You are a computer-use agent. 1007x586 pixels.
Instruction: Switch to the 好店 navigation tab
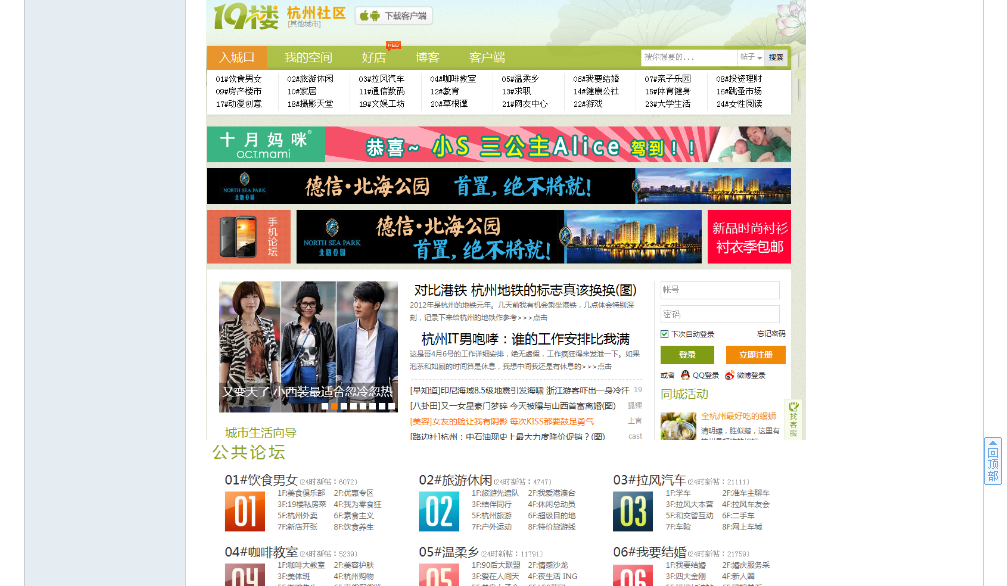tap(374, 57)
